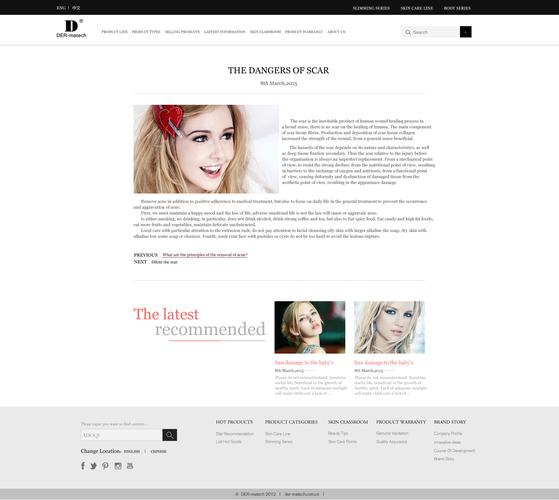Viewport: 559px width, 500px height.
Task: Open the About Us menu item
Action: point(336,32)
